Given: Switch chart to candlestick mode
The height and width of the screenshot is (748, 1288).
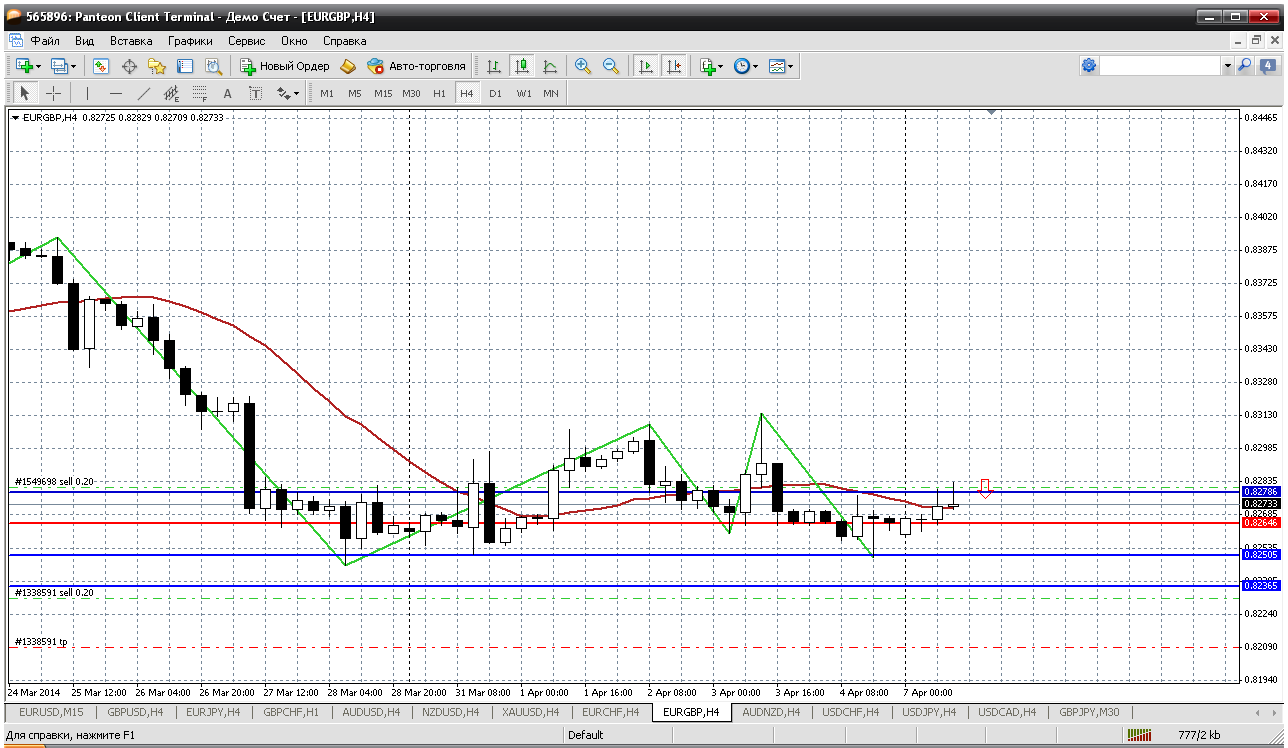Looking at the screenshot, I should pyautogui.click(x=521, y=66).
